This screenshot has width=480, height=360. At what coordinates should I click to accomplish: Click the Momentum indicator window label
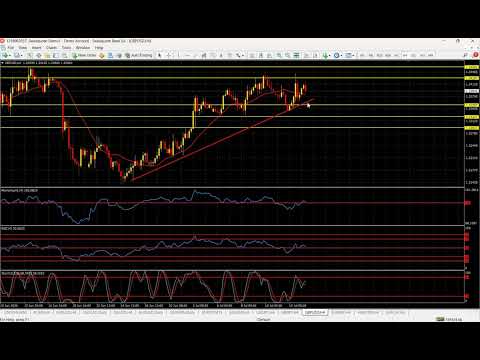[19, 190]
